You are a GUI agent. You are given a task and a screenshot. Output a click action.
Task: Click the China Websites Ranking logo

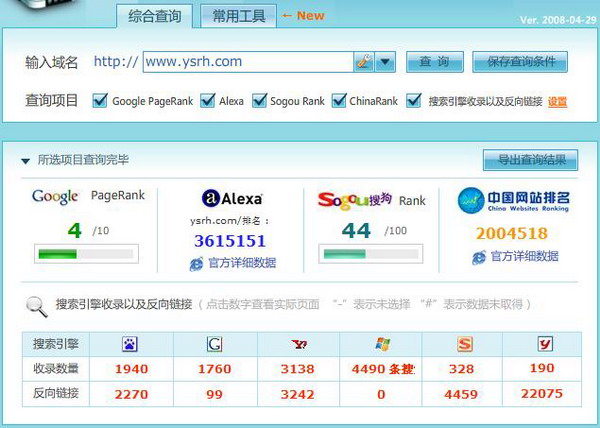[x=513, y=200]
